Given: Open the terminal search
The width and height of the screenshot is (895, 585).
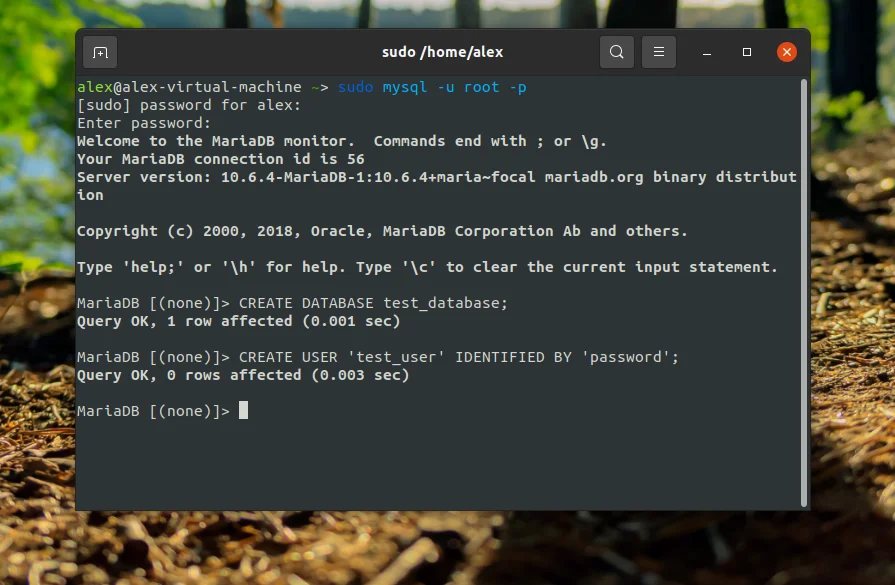Looking at the screenshot, I should click(x=616, y=52).
